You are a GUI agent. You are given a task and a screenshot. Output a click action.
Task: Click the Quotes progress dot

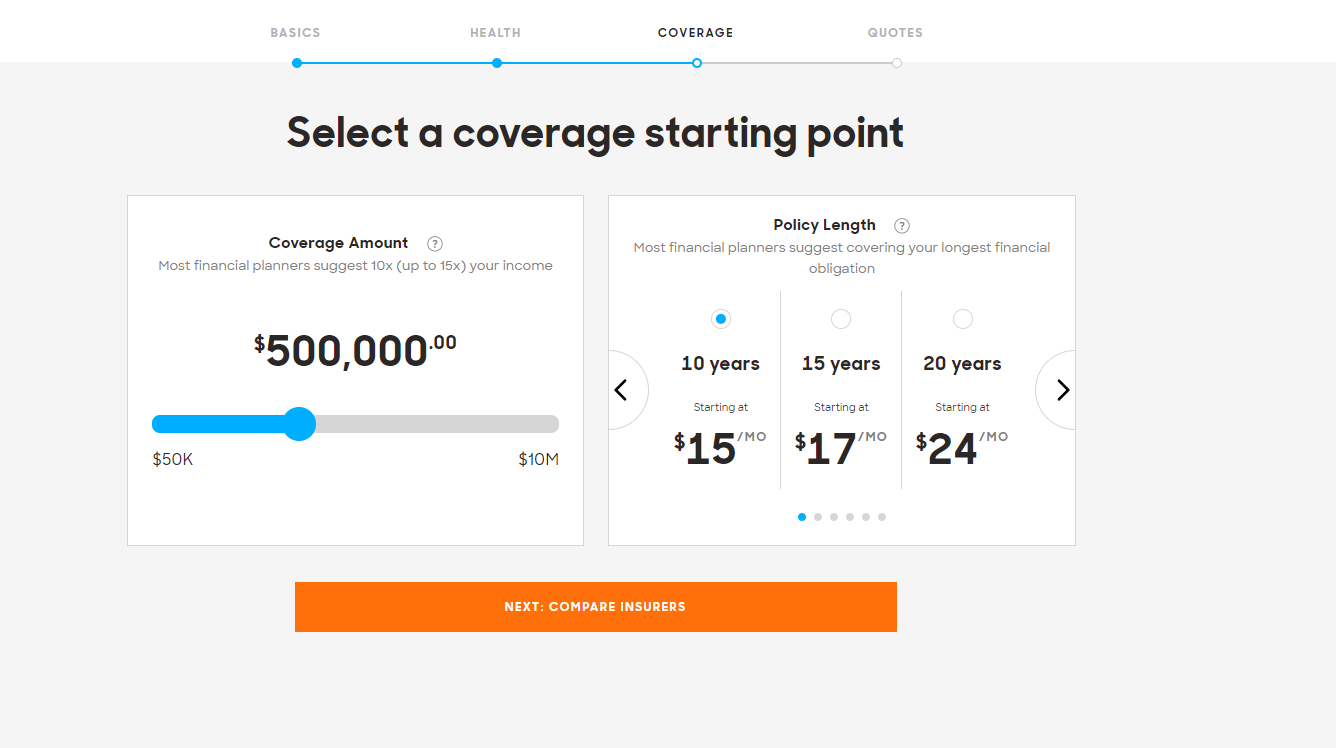(x=897, y=63)
